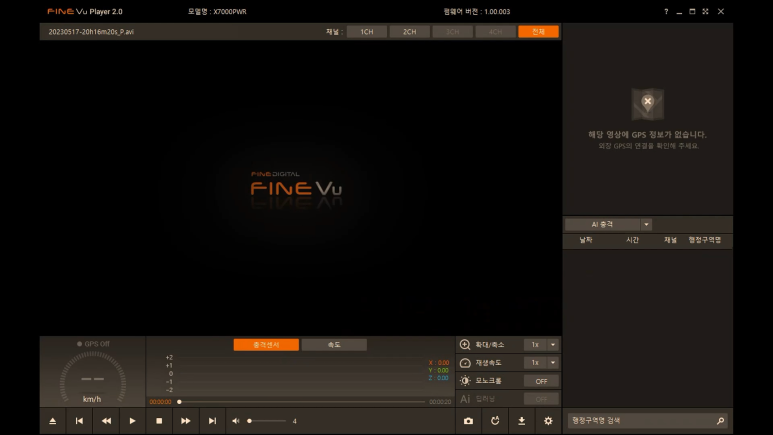Image resolution: width=773 pixels, height=435 pixels.
Task: Switch to the speed (속도) tab
Action: [334, 344]
